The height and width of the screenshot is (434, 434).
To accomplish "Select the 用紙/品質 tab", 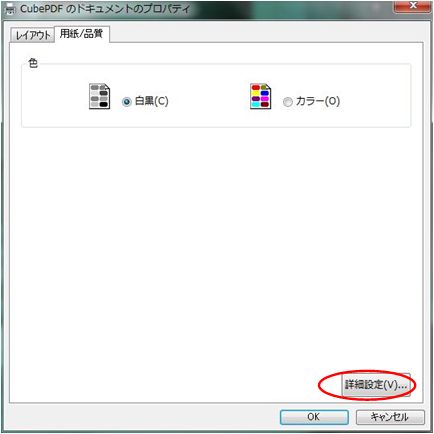I will click(x=82, y=34).
